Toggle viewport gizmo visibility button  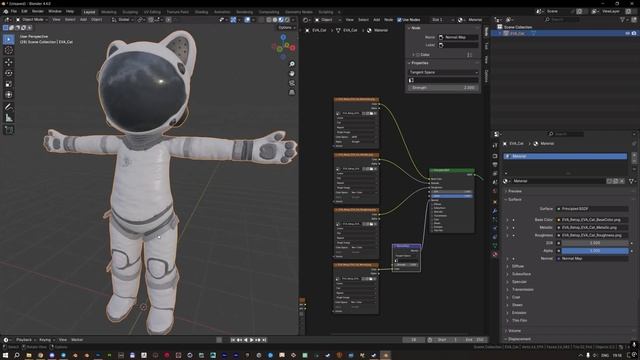pyautogui.click(x=233, y=20)
